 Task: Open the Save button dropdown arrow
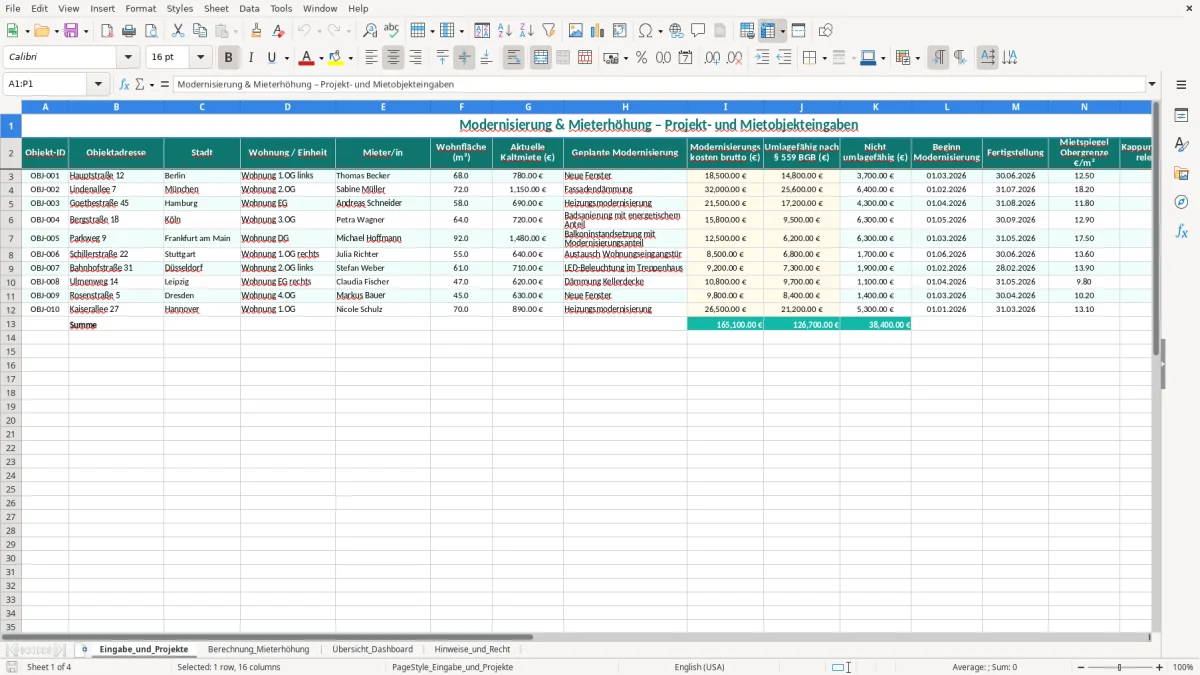tap(86, 31)
